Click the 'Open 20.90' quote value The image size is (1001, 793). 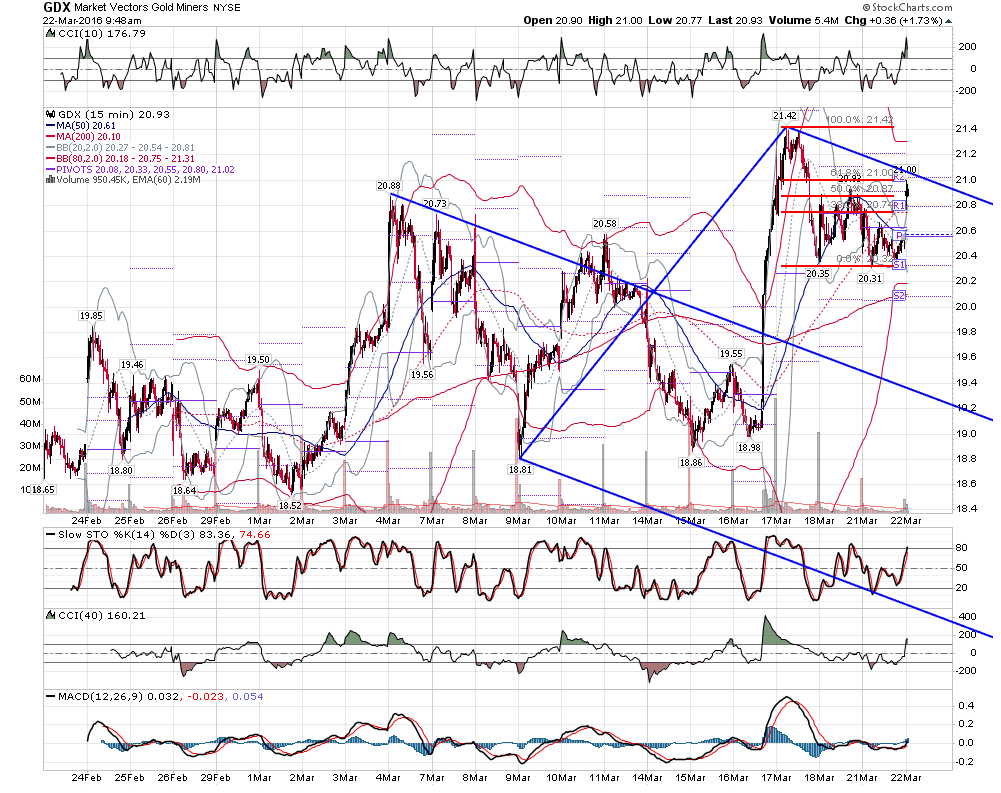click(x=553, y=20)
